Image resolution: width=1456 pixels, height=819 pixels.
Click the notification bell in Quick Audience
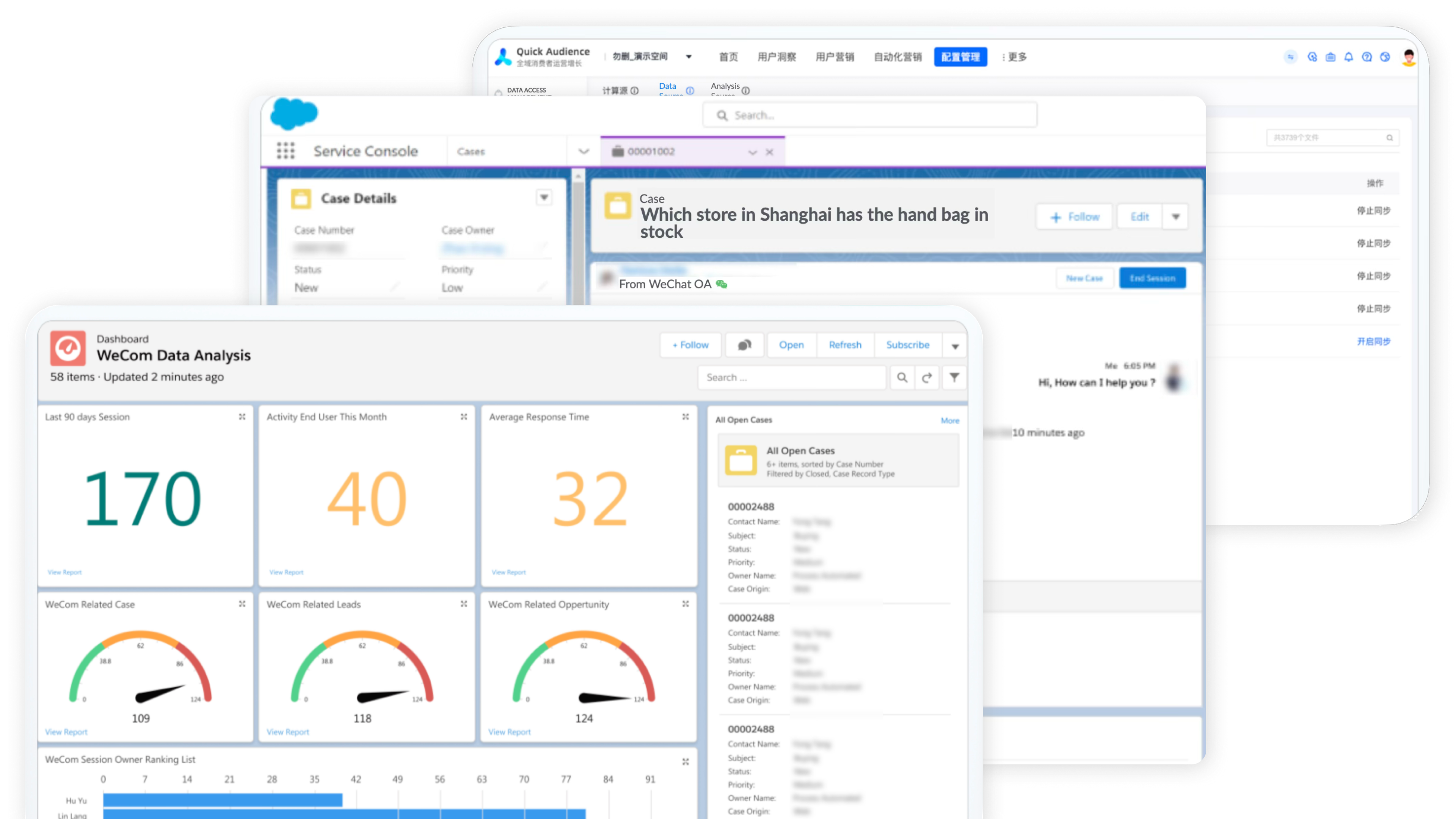click(1349, 57)
